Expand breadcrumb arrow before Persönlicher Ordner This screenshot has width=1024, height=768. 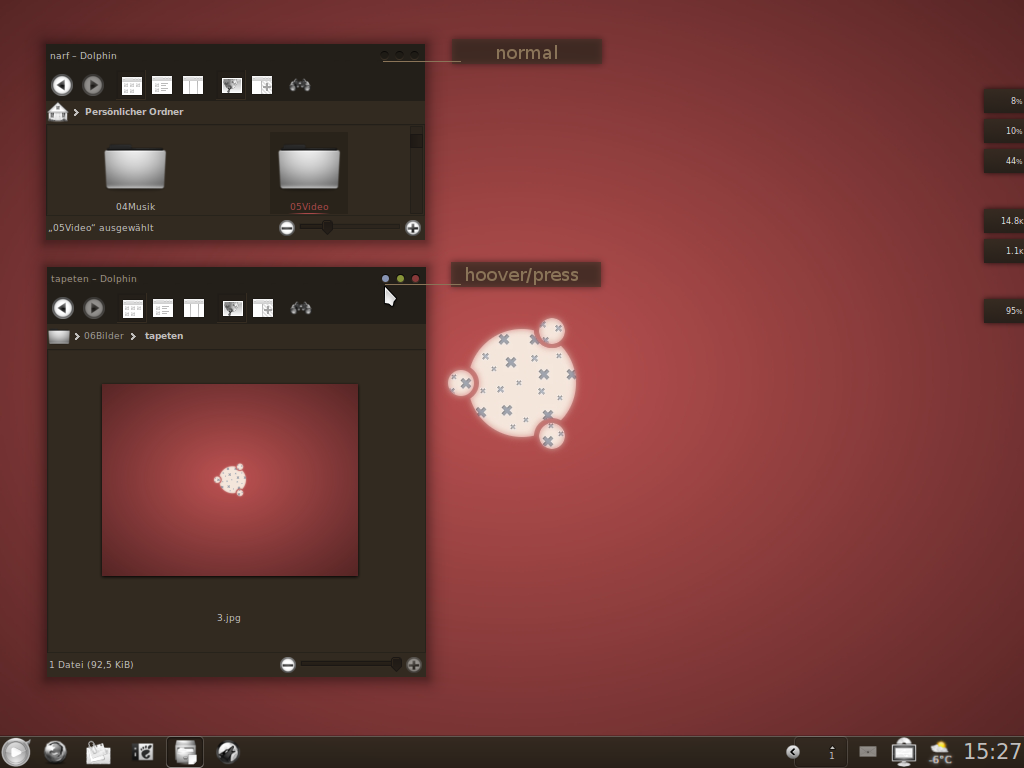(76, 112)
